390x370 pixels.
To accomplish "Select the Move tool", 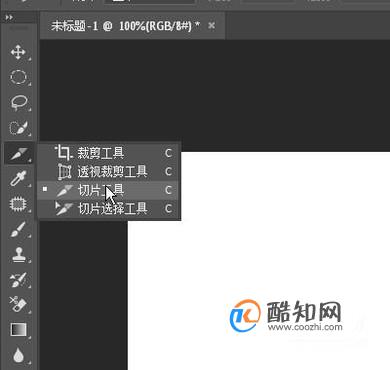I will click(18, 52).
